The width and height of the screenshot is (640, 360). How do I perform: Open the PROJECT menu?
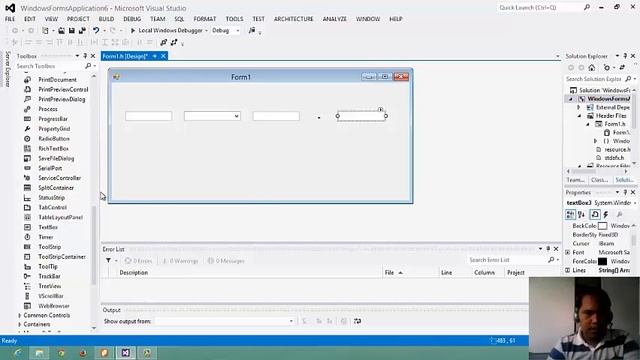click(78, 19)
